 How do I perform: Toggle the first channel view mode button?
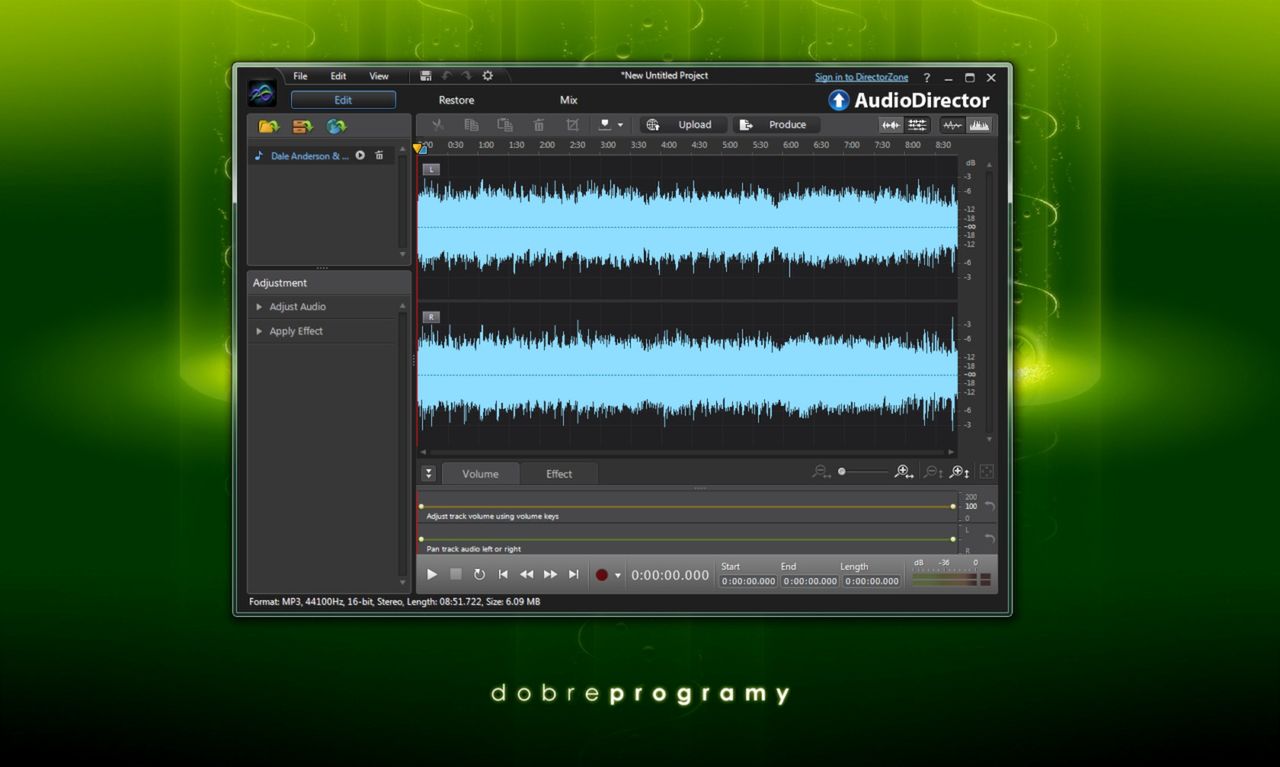pos(890,125)
